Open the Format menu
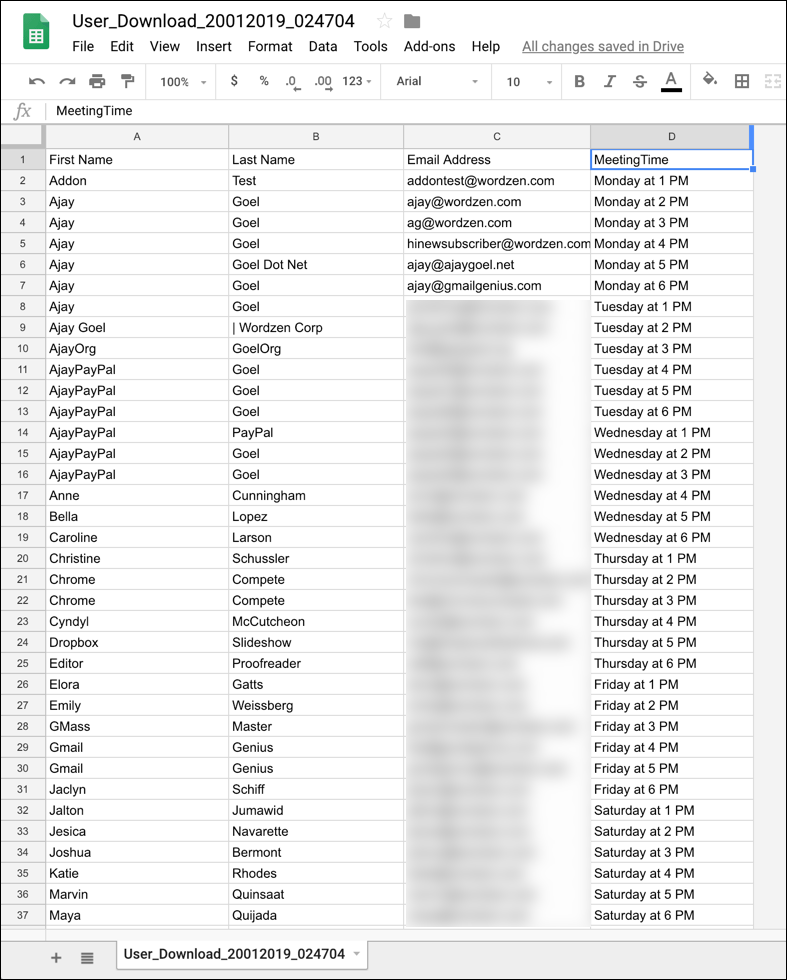 point(270,46)
